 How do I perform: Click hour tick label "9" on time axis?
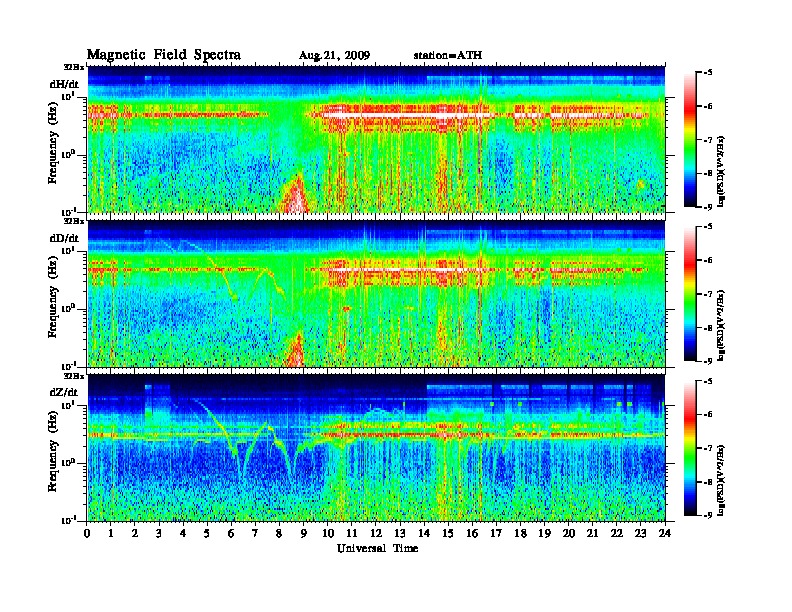[304, 533]
